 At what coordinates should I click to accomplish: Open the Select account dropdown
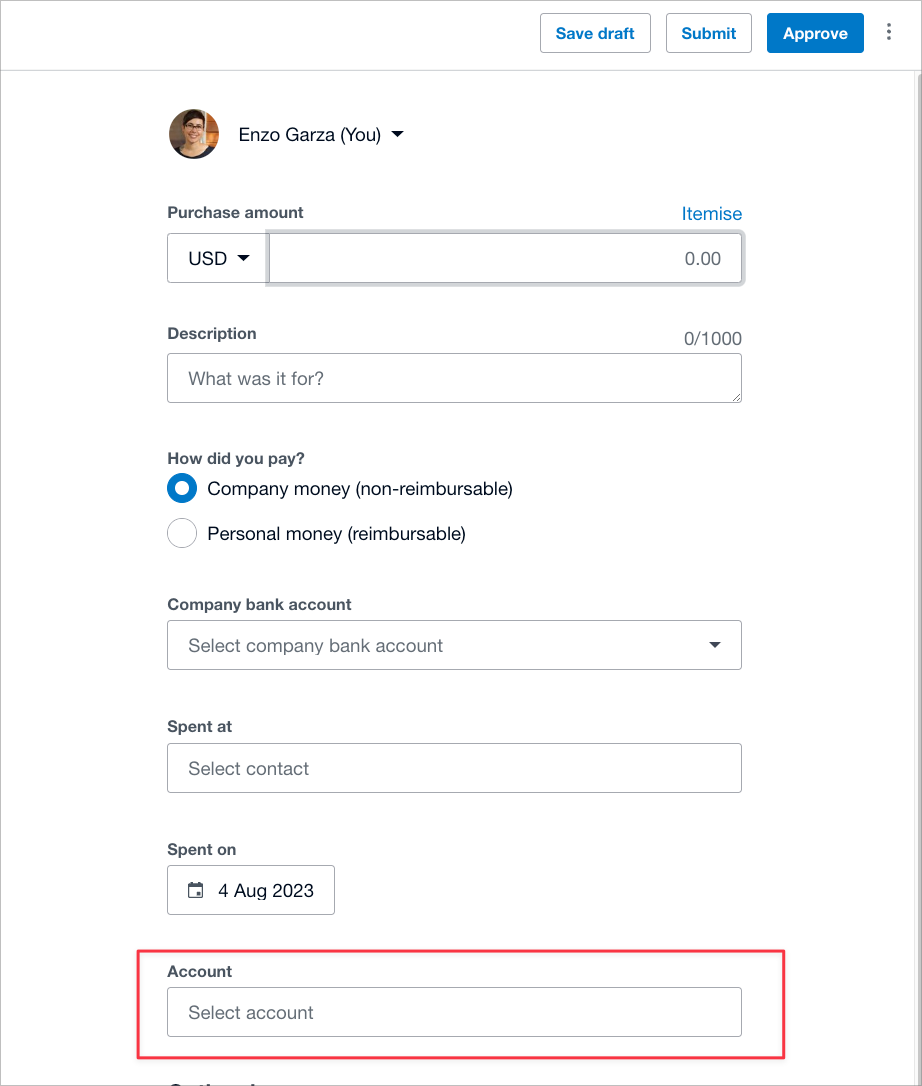tap(454, 1012)
